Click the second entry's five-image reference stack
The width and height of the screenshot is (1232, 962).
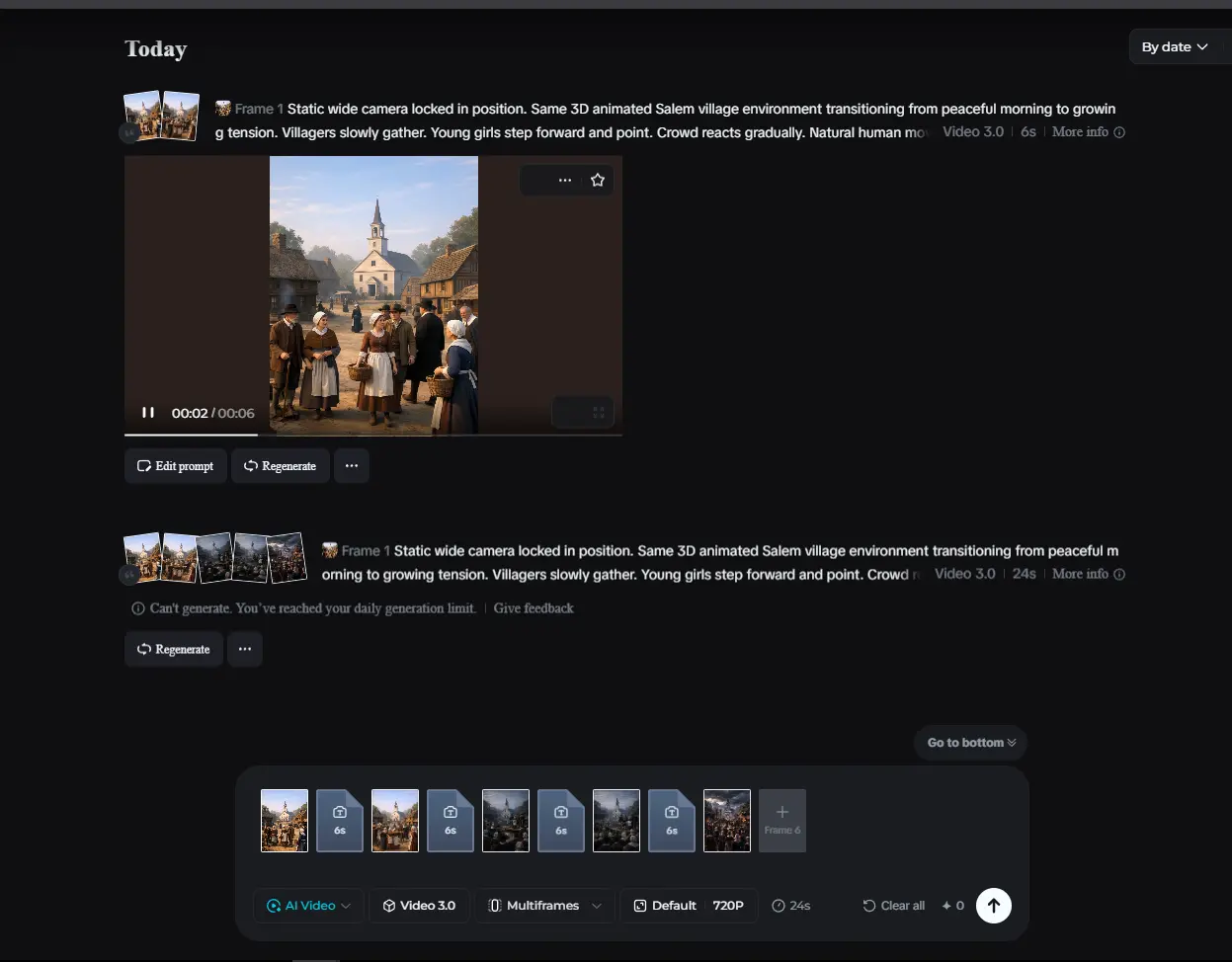(214, 558)
